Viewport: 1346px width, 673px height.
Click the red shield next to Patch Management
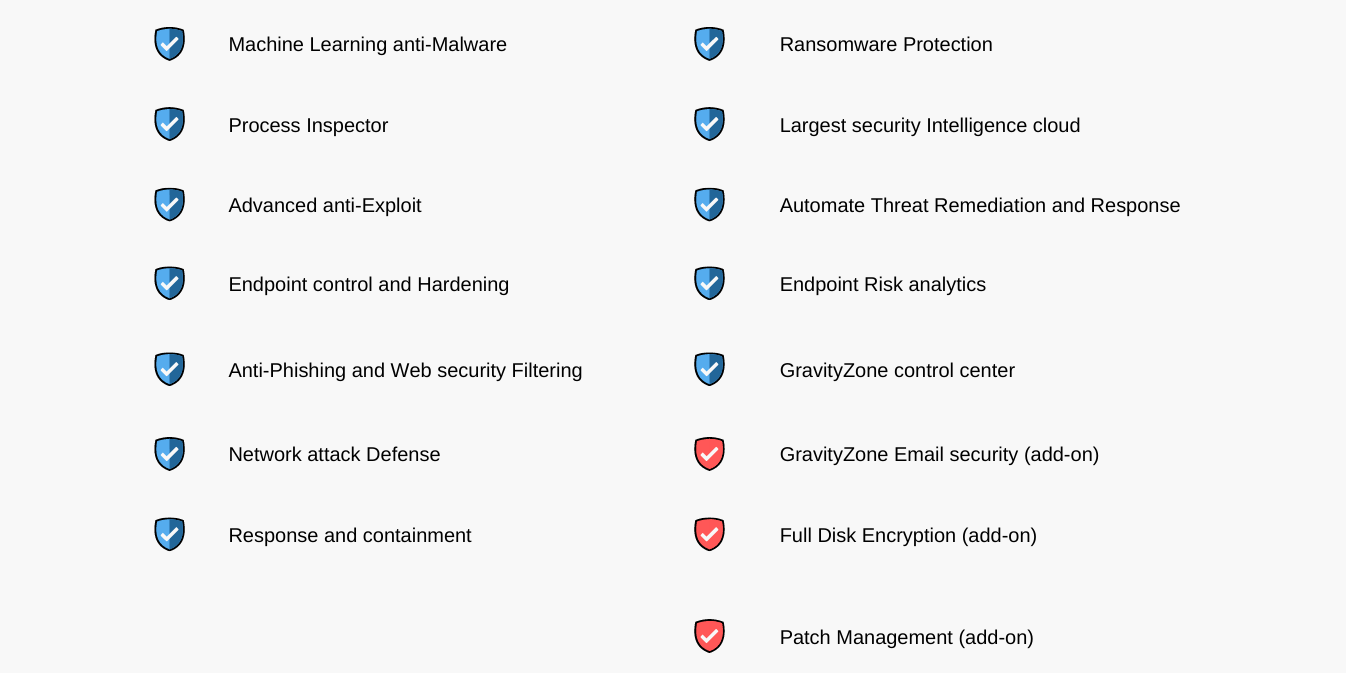(709, 636)
